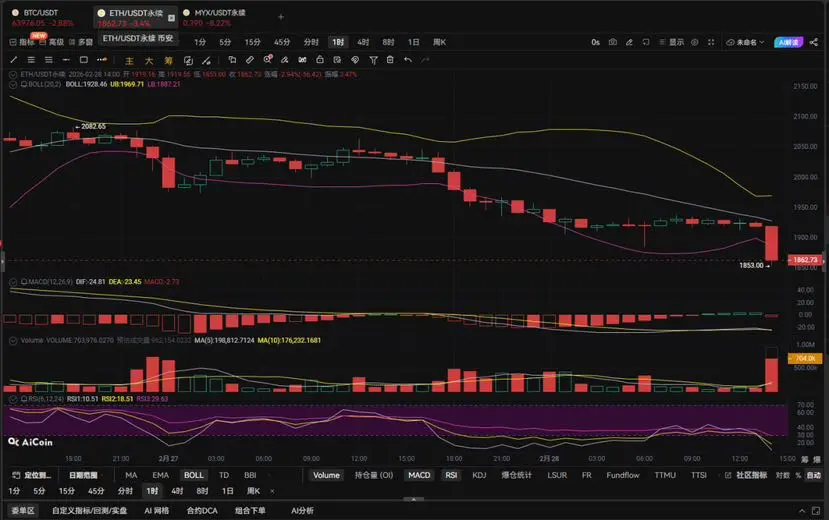The width and height of the screenshot is (829, 520).
Task: Toggle 社区指标 checkbox
Action: tap(728, 475)
